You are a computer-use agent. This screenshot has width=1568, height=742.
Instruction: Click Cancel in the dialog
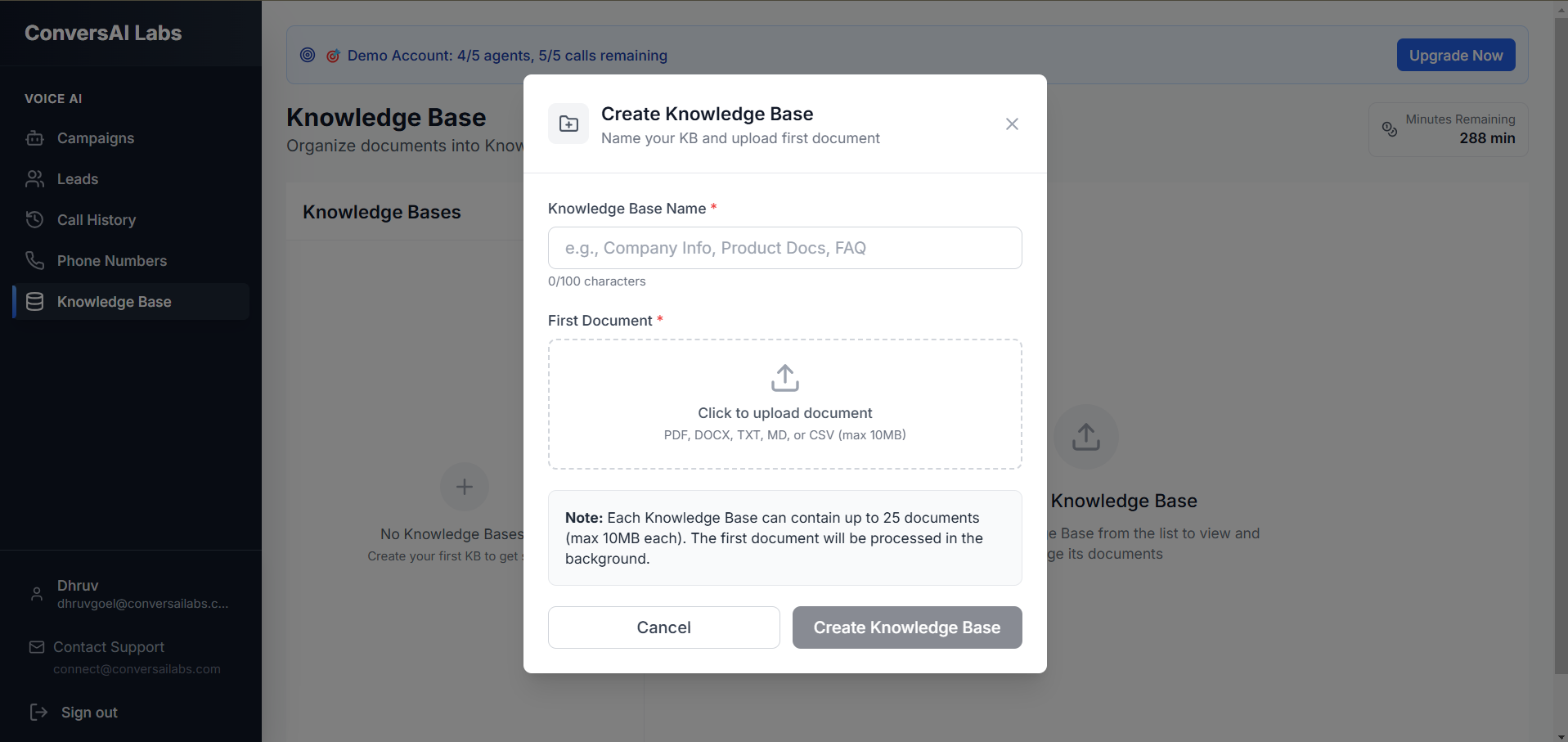coord(664,627)
